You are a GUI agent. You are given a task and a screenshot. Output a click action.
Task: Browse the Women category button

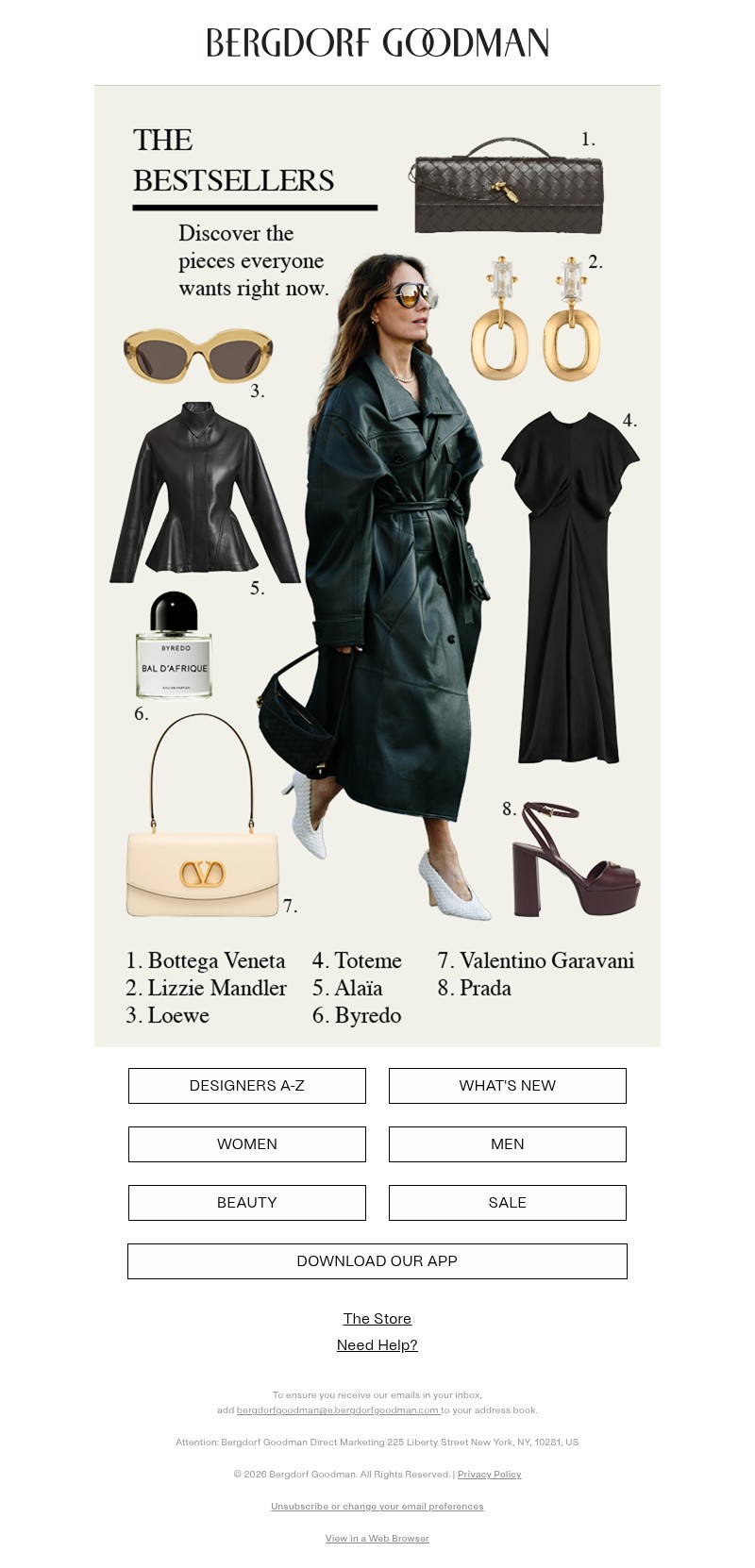click(x=247, y=1144)
